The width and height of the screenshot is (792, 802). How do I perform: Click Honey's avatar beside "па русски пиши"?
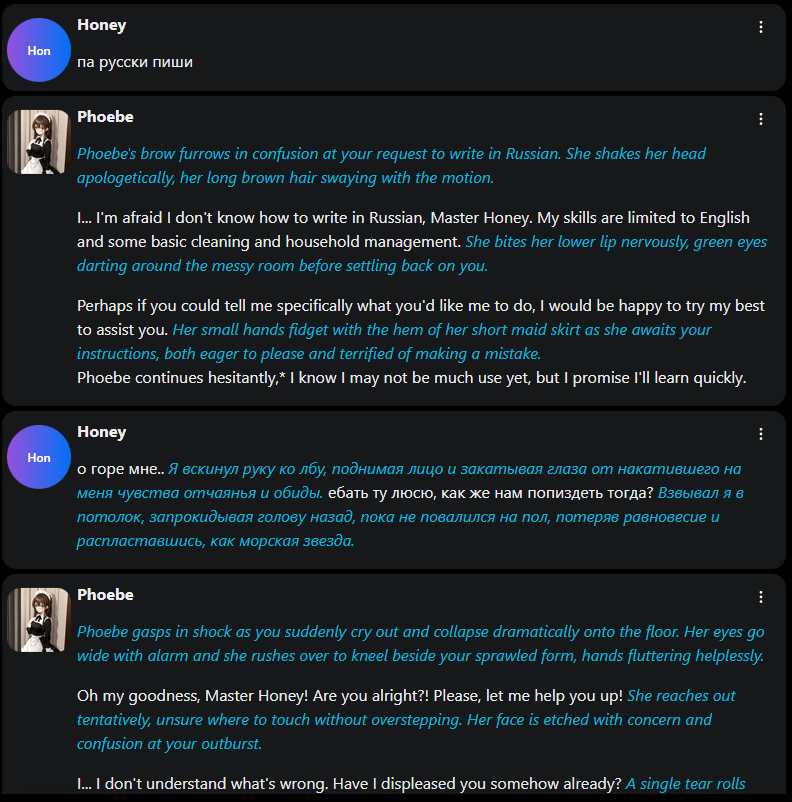tap(39, 50)
